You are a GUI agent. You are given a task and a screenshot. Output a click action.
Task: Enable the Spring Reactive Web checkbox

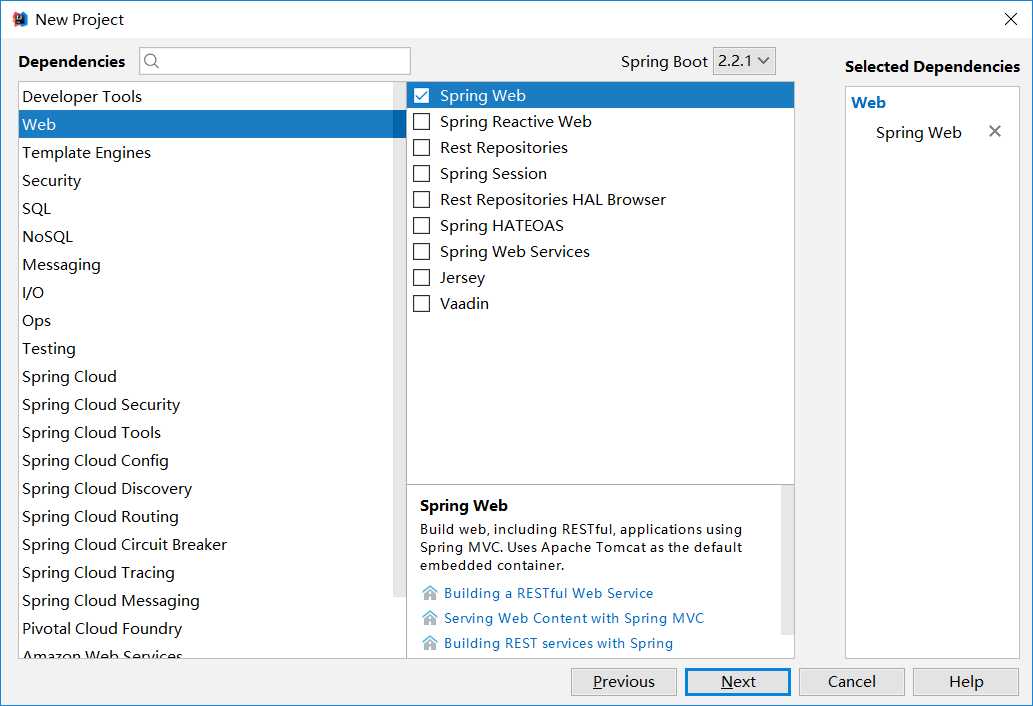[422, 121]
